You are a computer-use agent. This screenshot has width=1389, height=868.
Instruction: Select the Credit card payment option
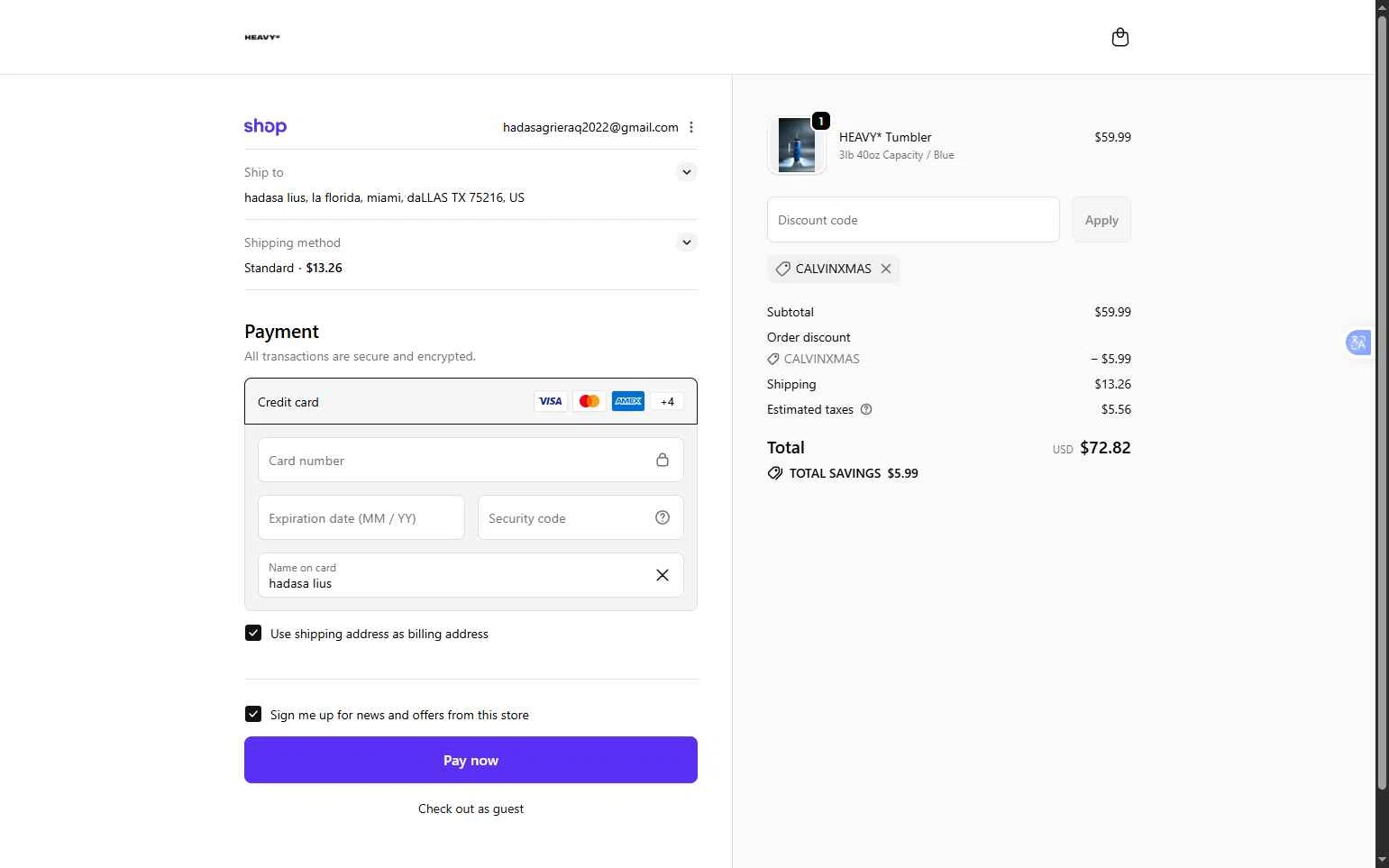pos(471,401)
